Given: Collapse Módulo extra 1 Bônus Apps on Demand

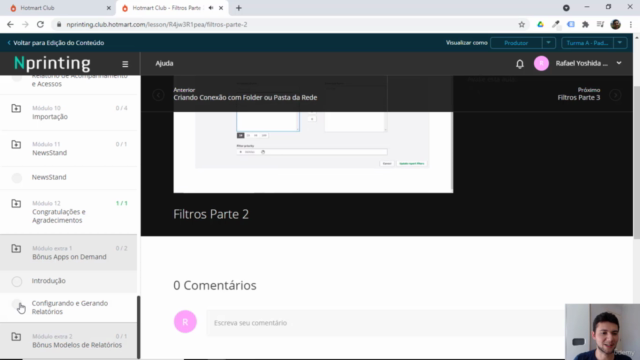Looking at the screenshot, I should 69,253.
